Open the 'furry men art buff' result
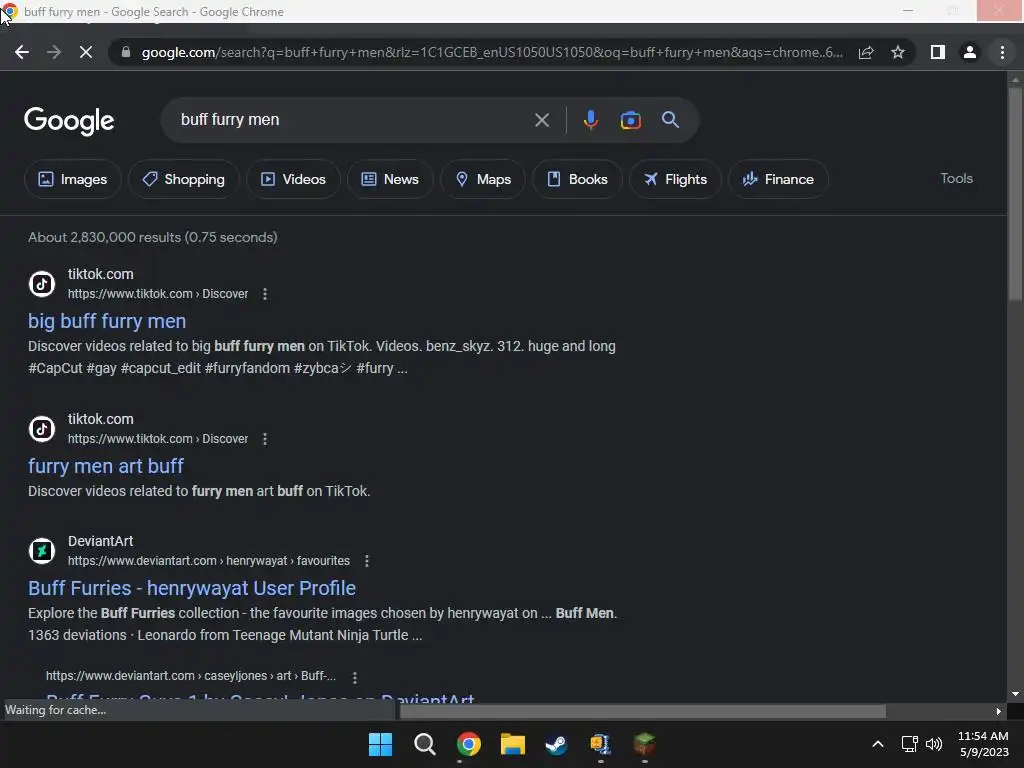The image size is (1024, 768). pos(106,466)
